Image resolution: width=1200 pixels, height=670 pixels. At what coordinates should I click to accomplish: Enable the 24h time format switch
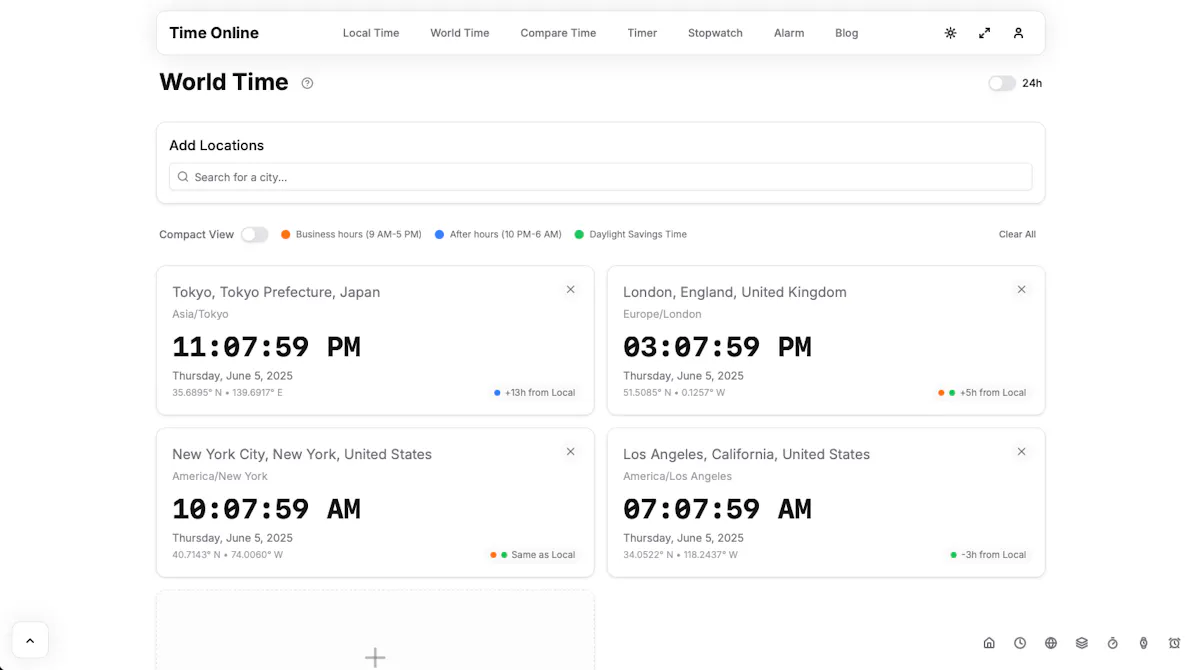click(x=1002, y=83)
